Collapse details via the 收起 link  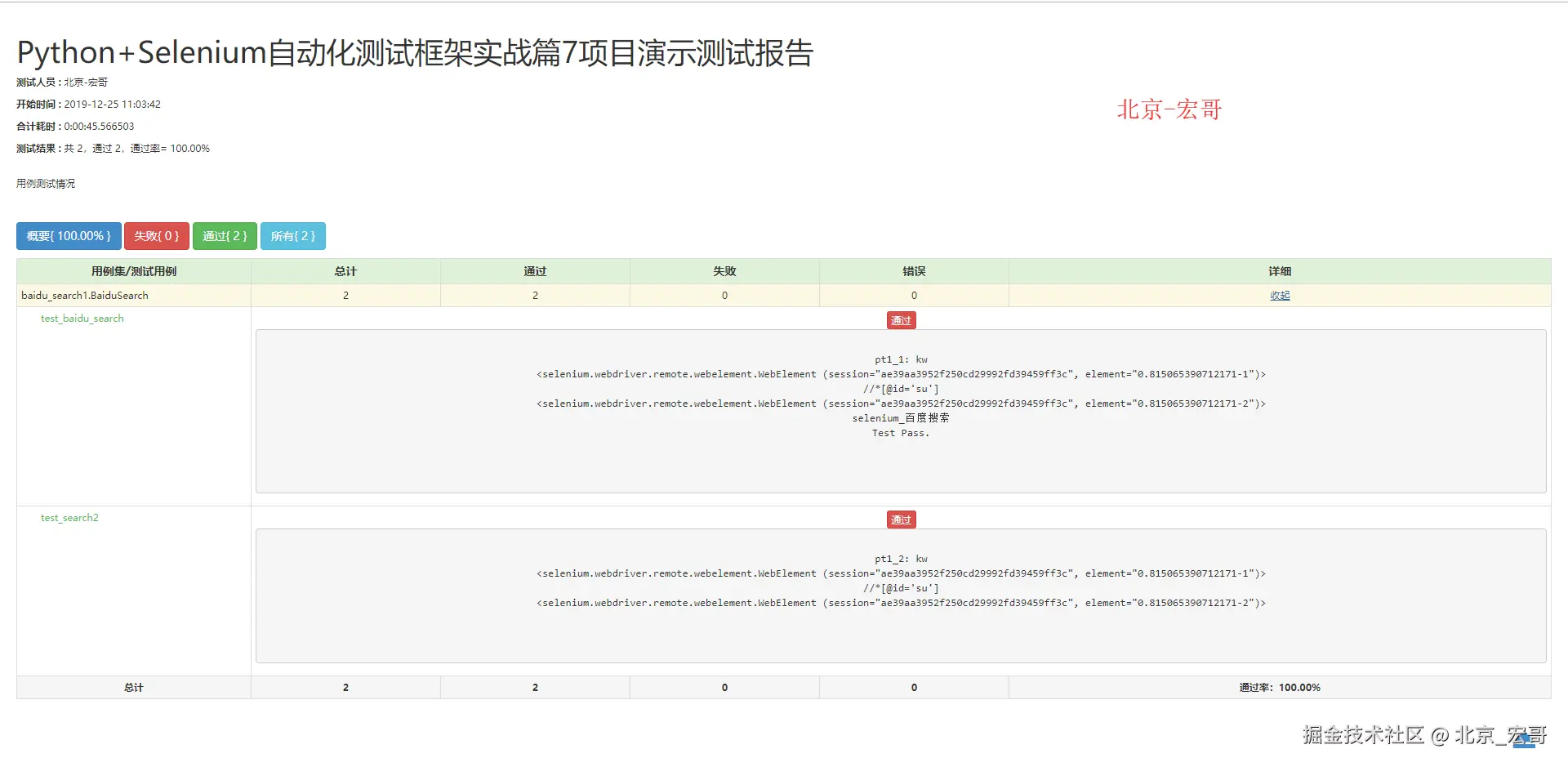(1280, 296)
